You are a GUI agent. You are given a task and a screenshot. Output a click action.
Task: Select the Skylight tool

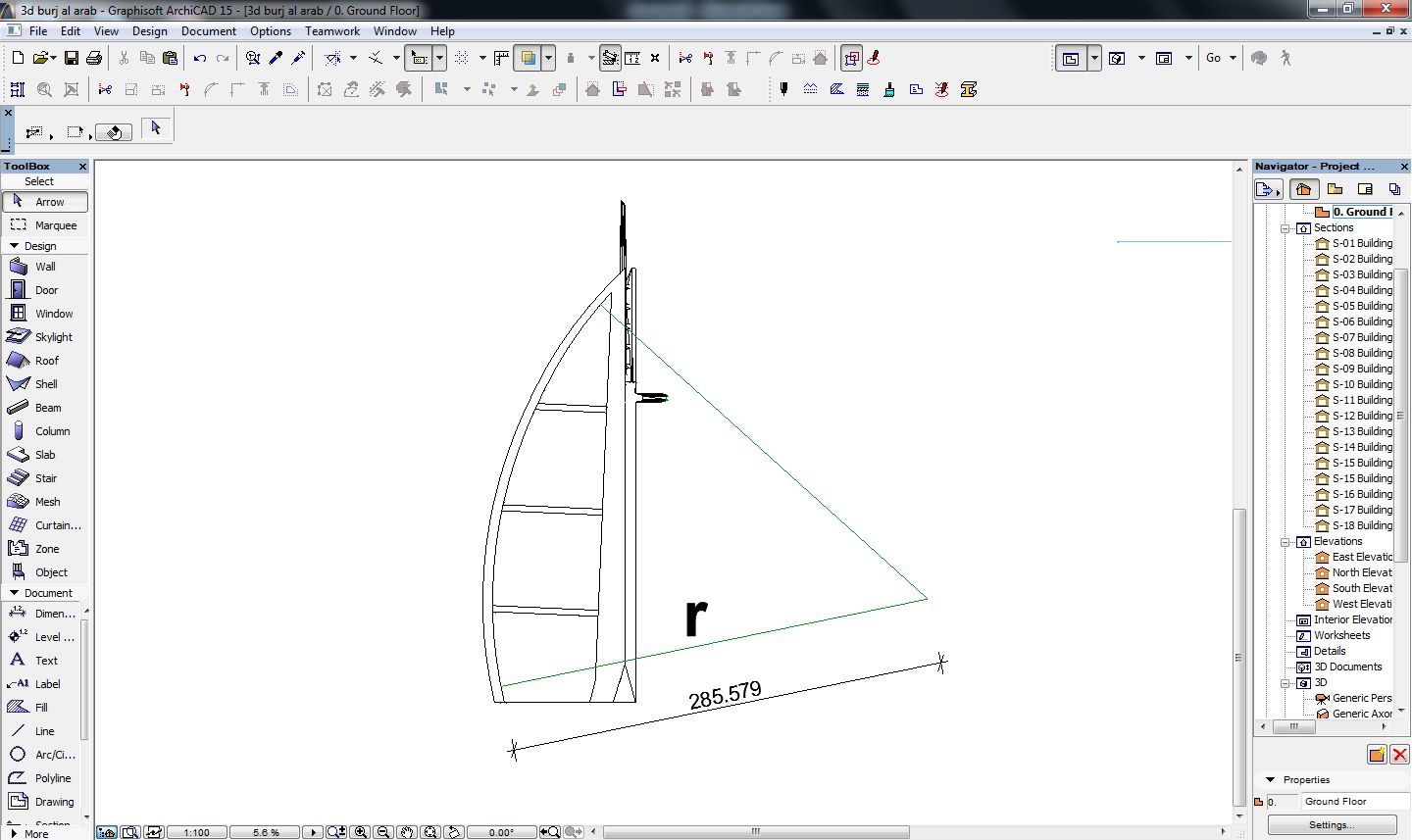[x=45, y=337]
